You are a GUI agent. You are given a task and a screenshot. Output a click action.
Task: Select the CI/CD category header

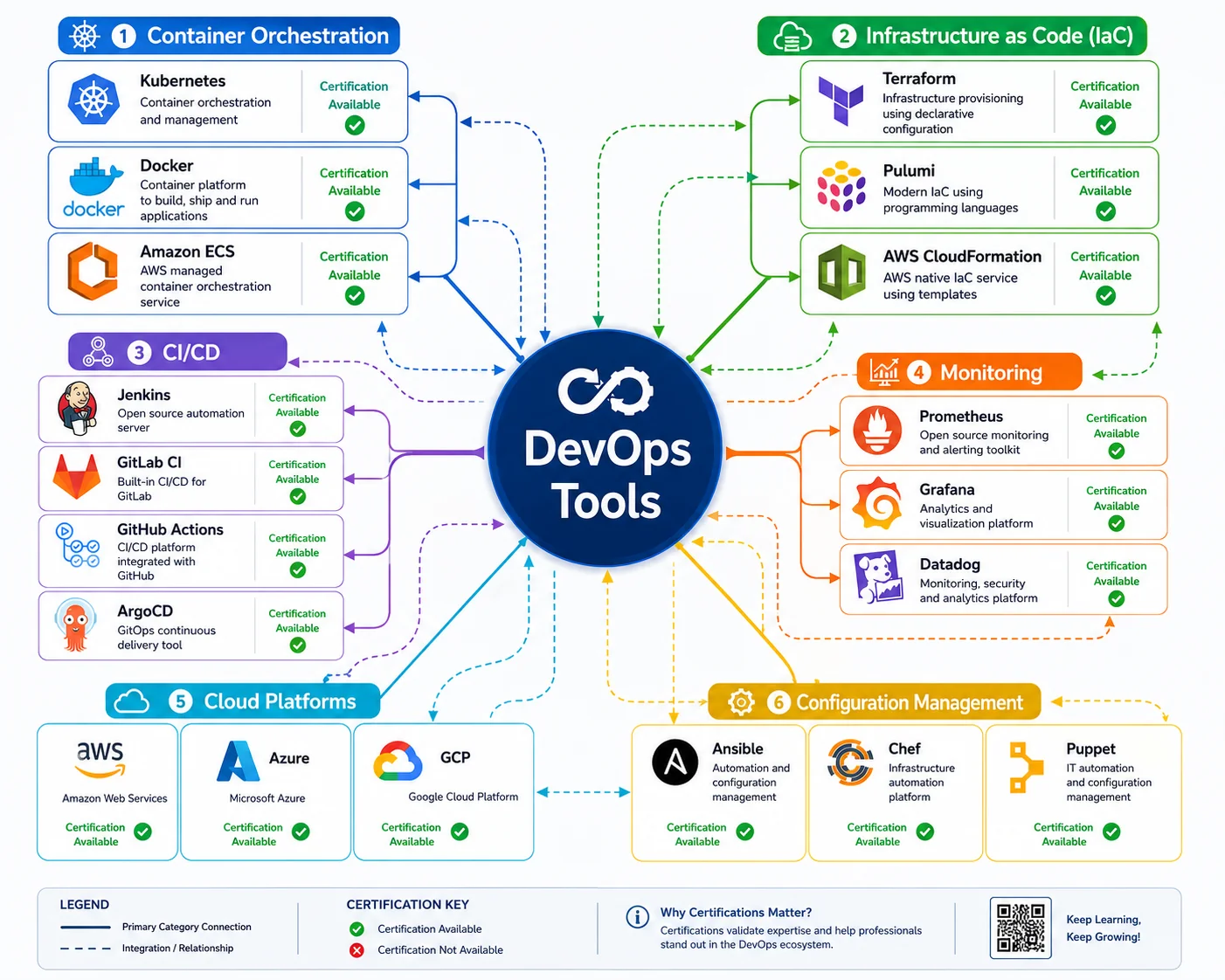[177, 352]
